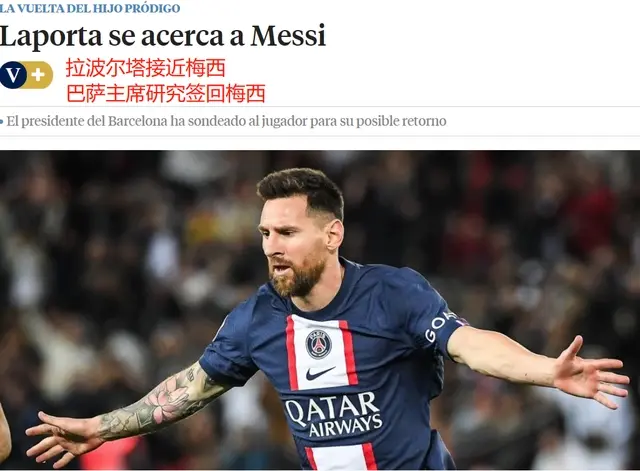Image resolution: width=640 pixels, height=471 pixels.
Task: Click the subtitle starting "El presidente del Barcelona"
Action: [x=227, y=122]
